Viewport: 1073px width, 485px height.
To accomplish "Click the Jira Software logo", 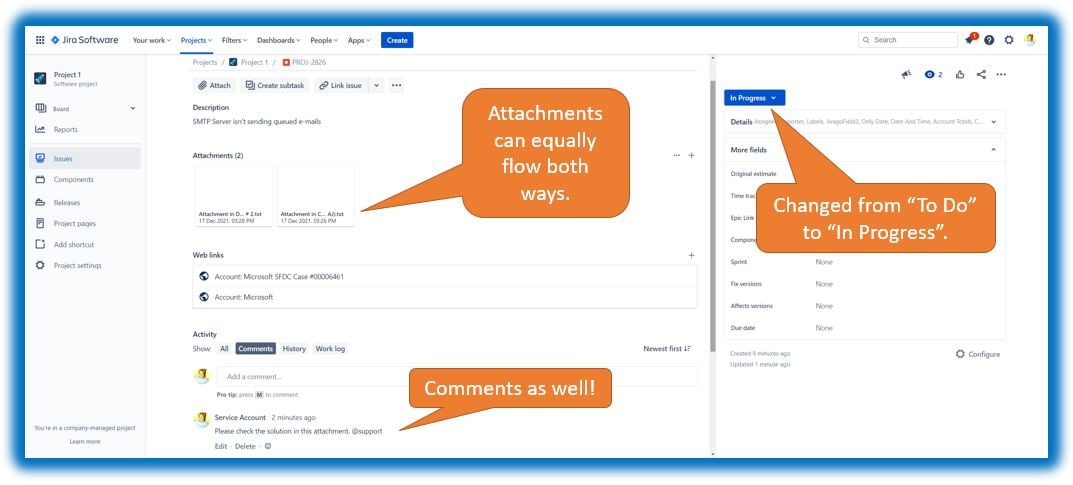I will (x=85, y=40).
